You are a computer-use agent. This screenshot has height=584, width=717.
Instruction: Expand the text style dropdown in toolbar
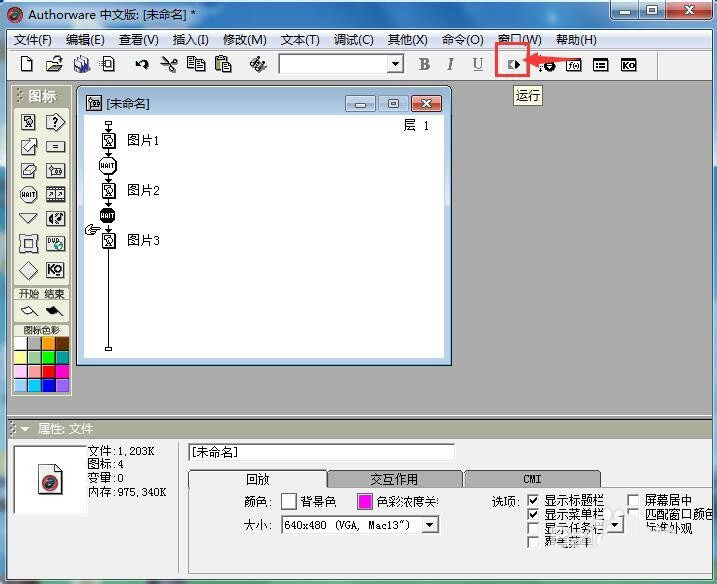click(395, 64)
